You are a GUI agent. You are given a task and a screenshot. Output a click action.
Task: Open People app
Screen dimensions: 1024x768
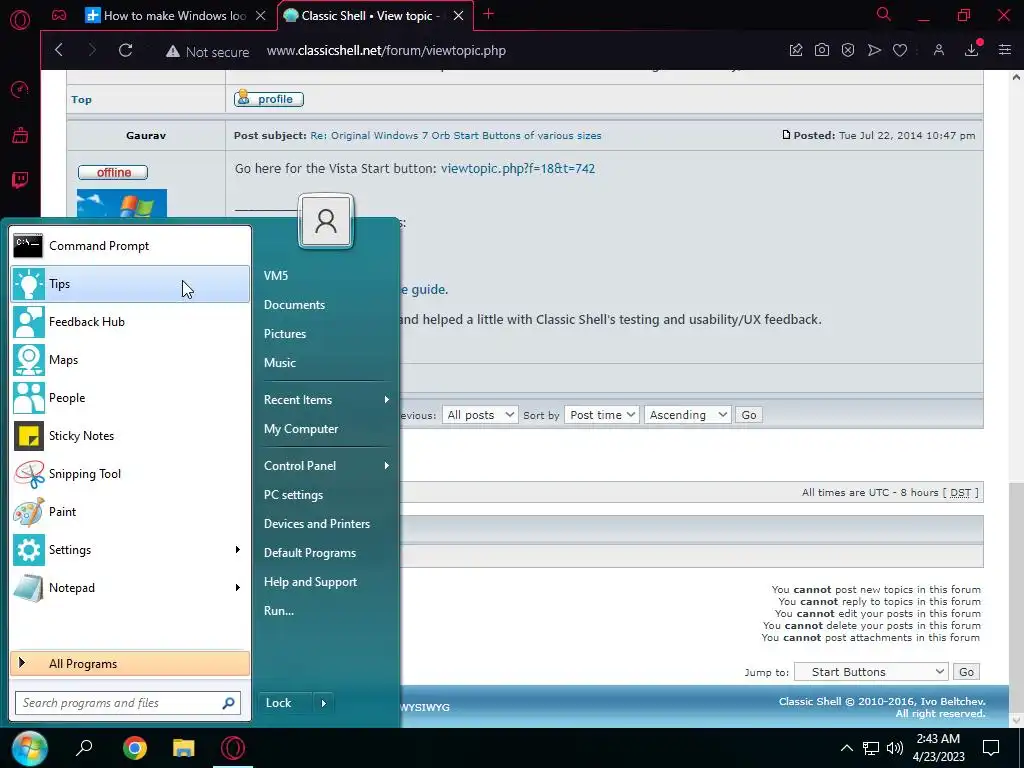(x=130, y=398)
